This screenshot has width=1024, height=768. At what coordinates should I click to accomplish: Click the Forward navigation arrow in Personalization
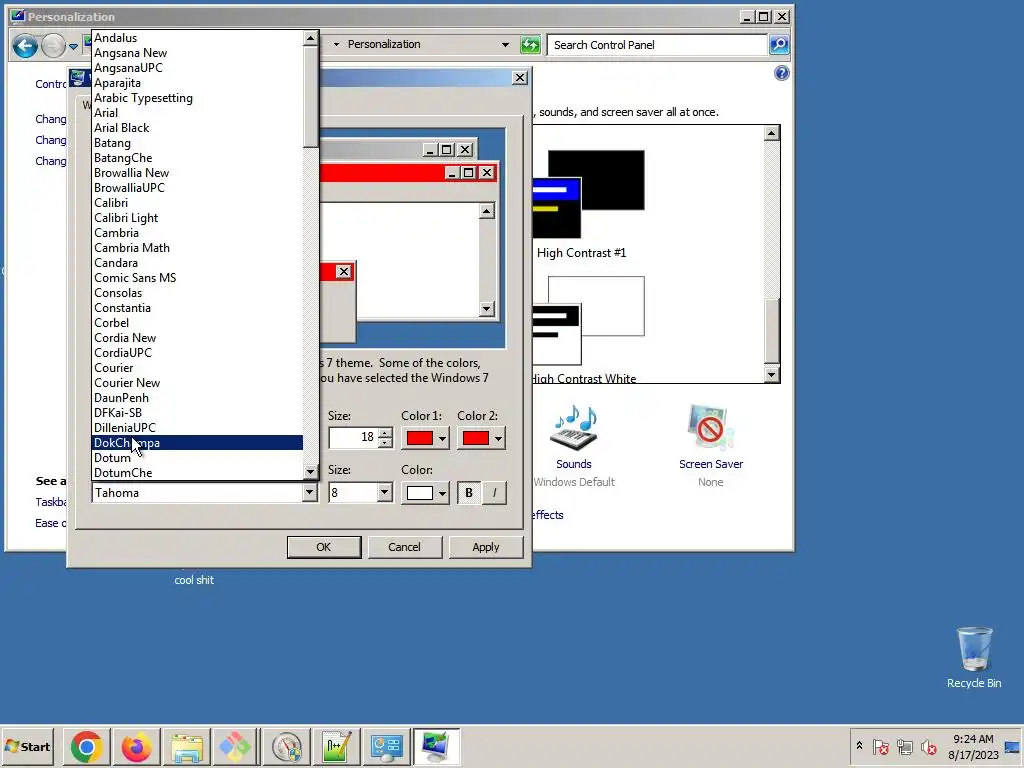tap(54, 46)
